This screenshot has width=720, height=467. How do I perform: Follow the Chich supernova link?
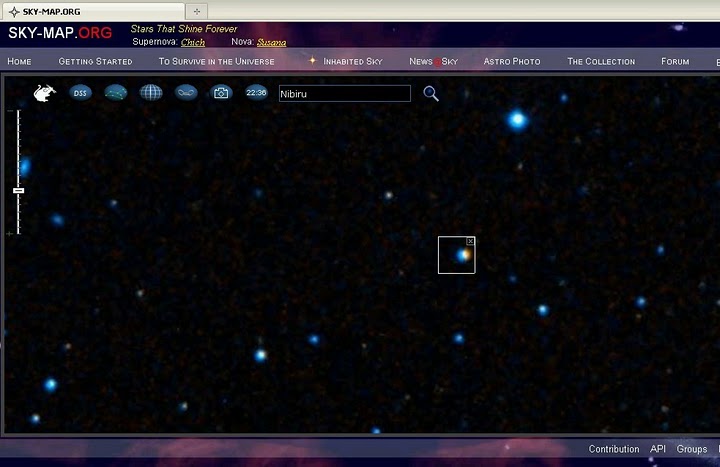click(193, 42)
